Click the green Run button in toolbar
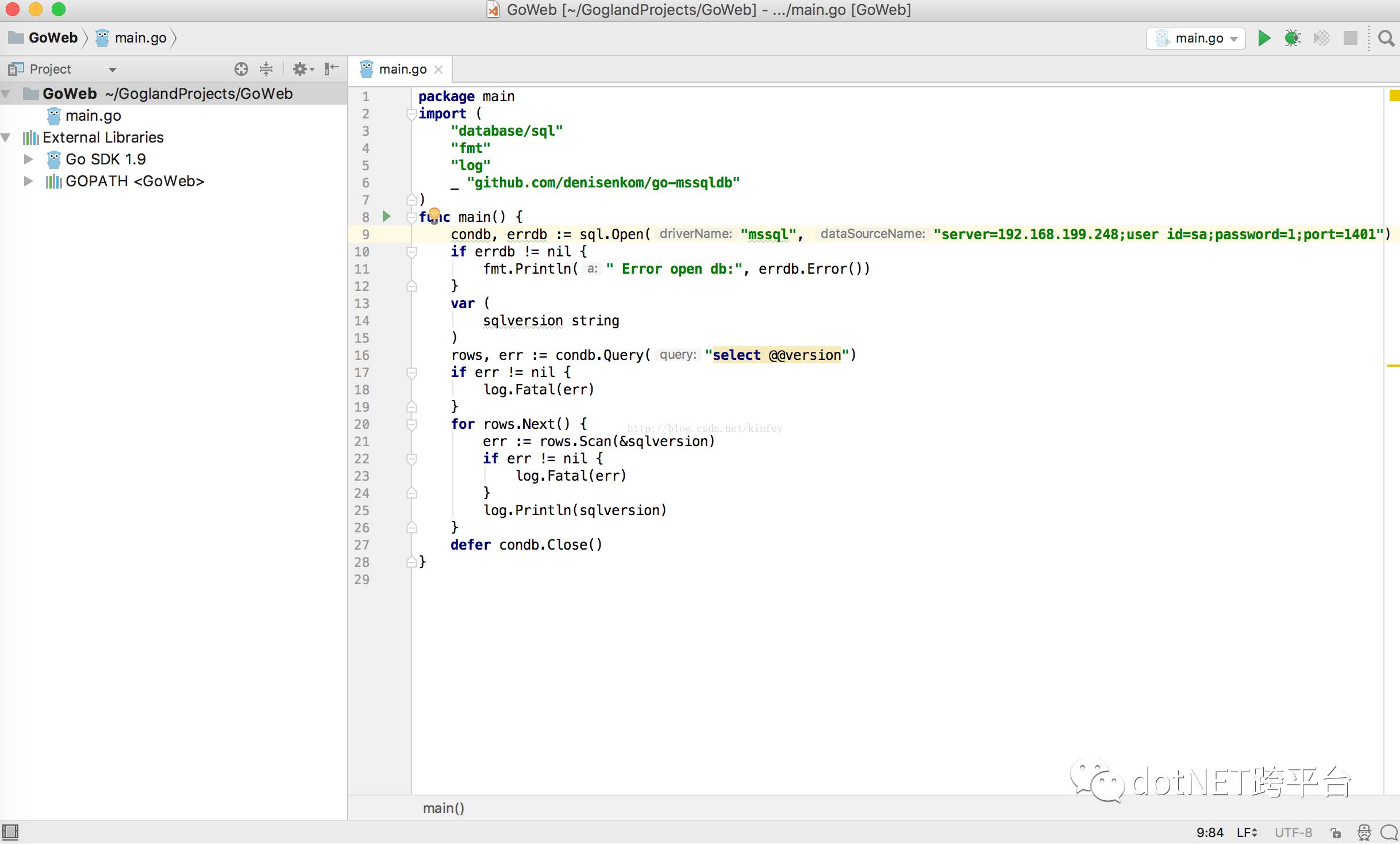Viewport: 1400px width, 844px height. point(1264,39)
